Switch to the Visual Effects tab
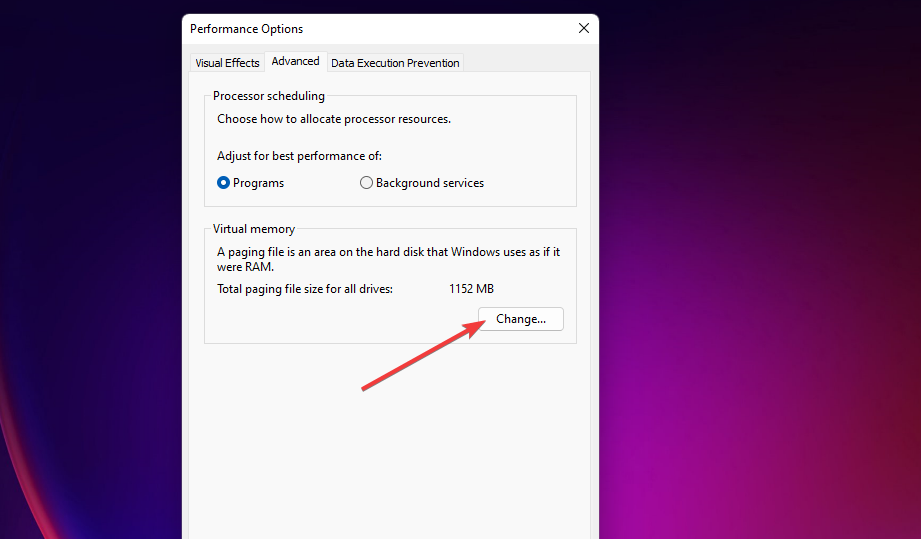The width and height of the screenshot is (921, 539). 227,63
